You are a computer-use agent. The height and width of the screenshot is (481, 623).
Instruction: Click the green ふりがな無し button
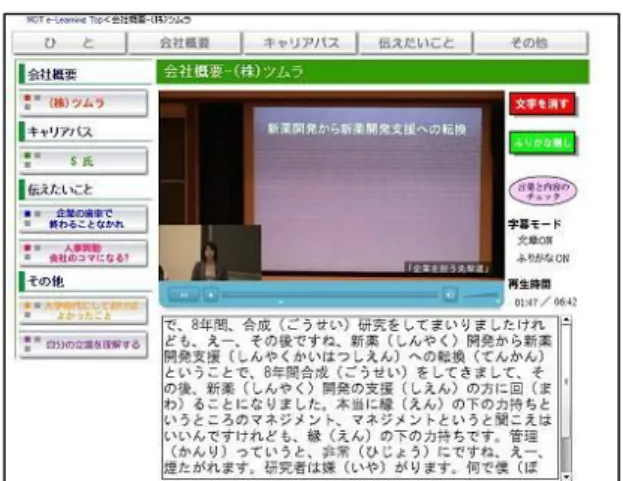point(542,143)
